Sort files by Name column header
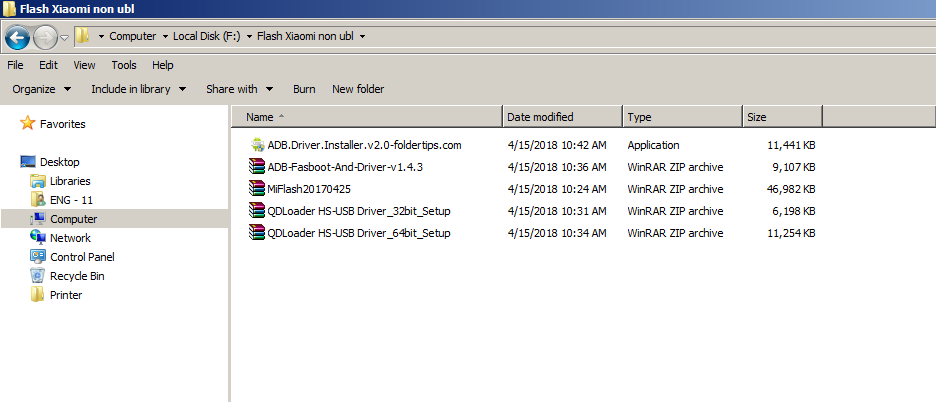This screenshot has height=402, width=936. [x=367, y=117]
